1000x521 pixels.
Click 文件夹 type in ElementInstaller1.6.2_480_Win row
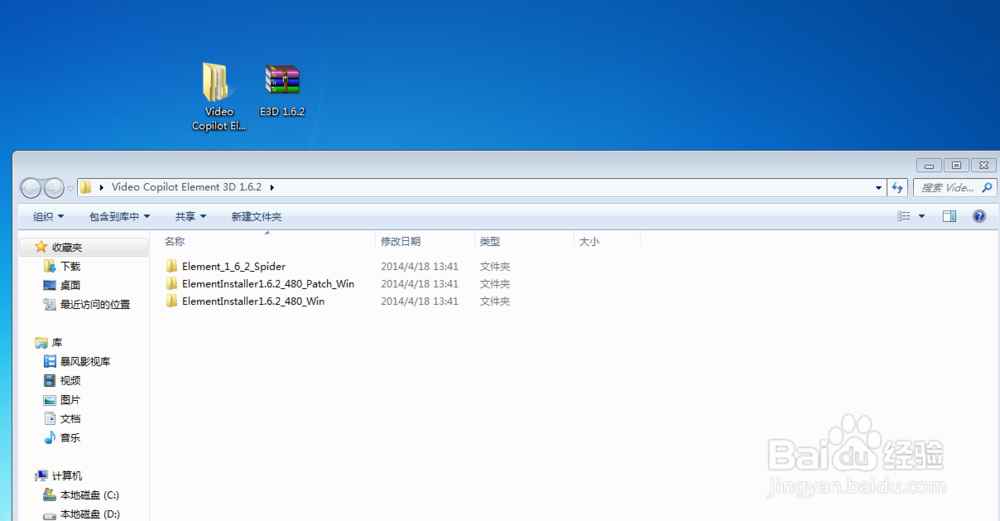(495, 301)
